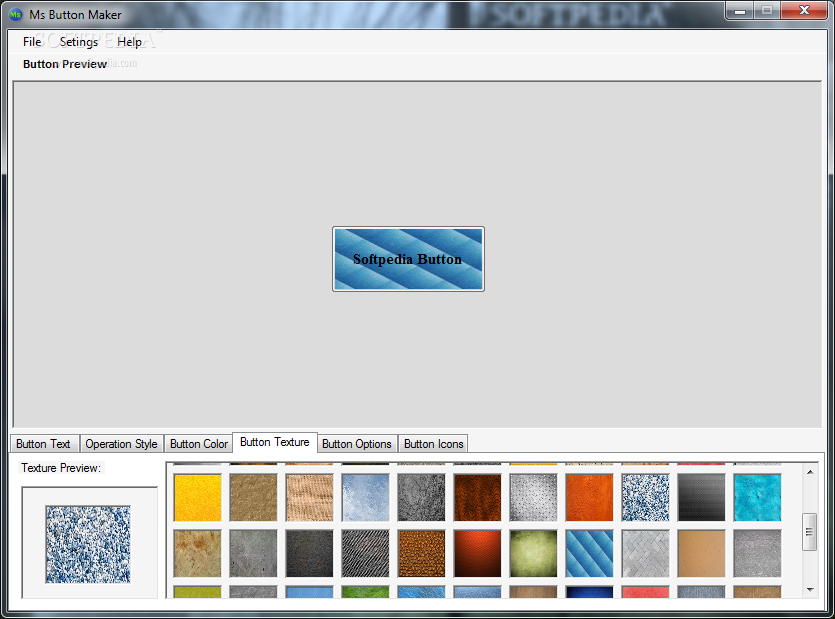Select the dark orange wood grain texture
Viewport: 835px width, 619px height.
[478, 498]
